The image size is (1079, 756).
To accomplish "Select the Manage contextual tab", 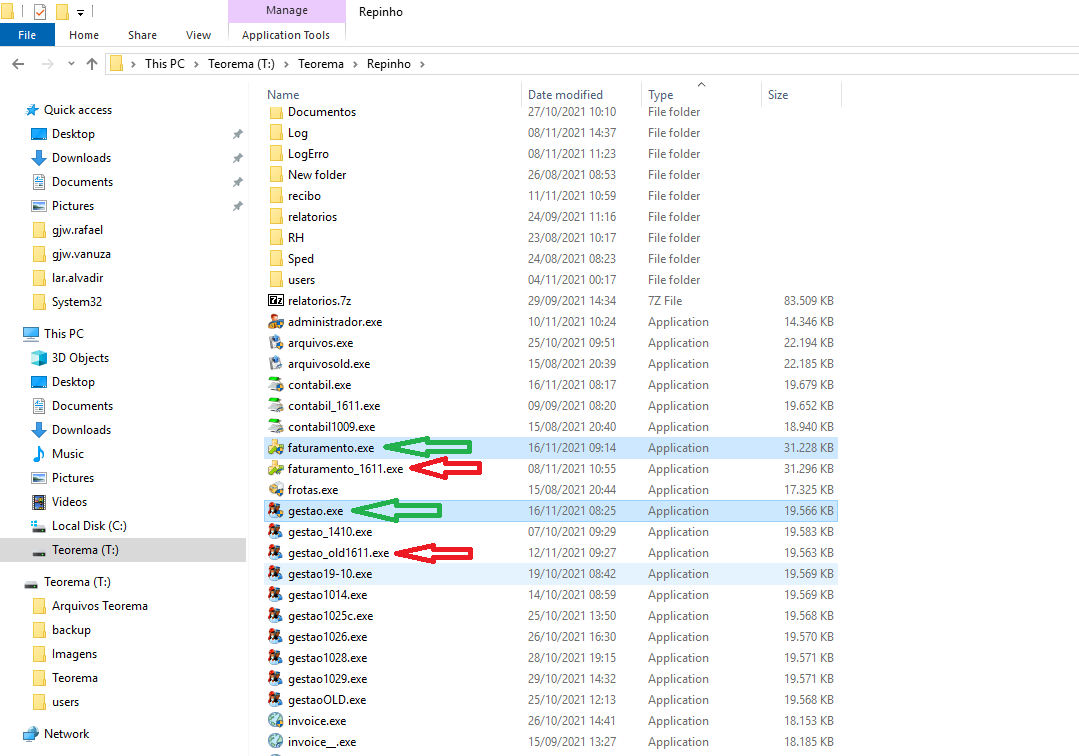I will (x=286, y=10).
